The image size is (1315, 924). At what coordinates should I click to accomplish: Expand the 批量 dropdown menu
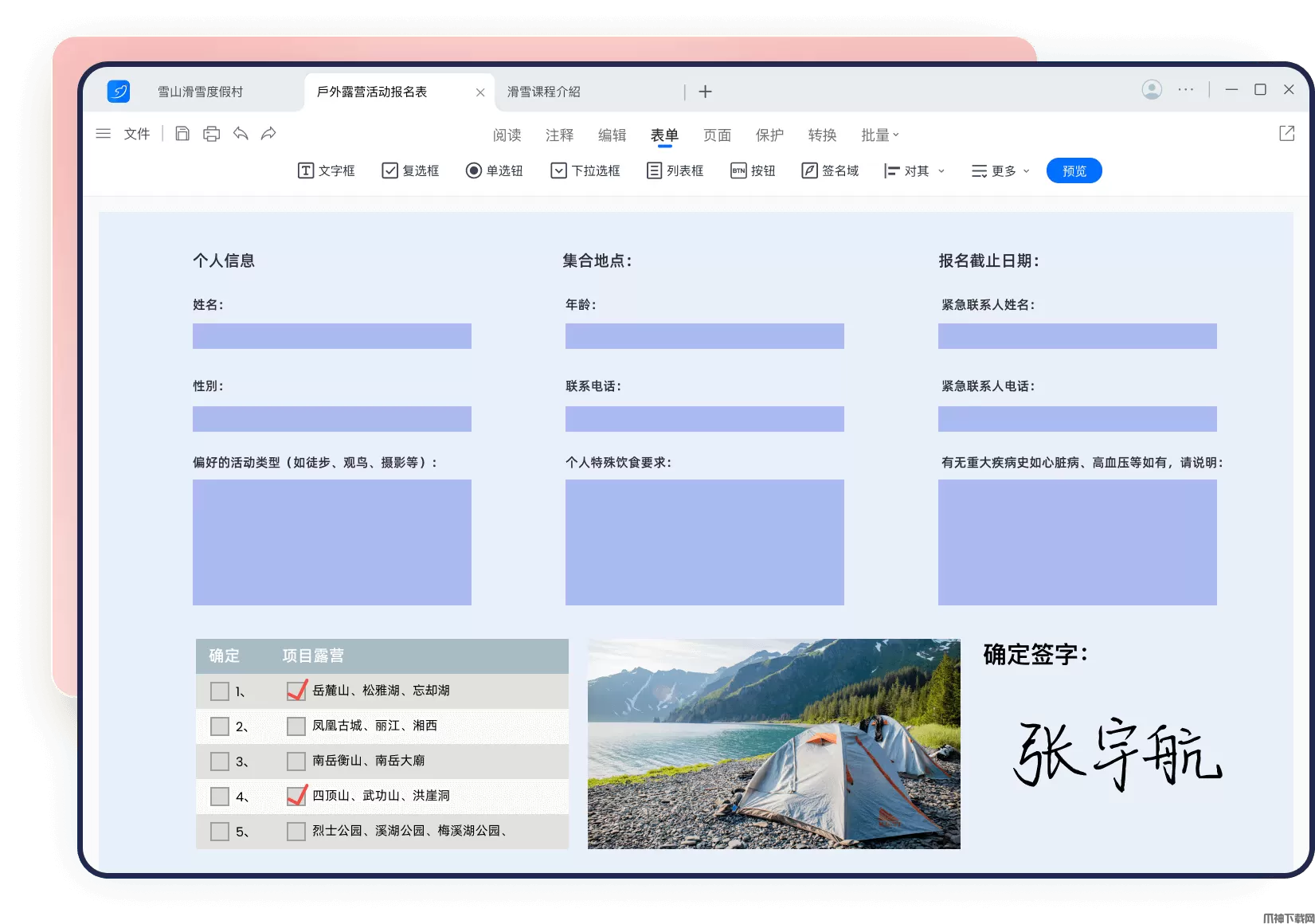(x=880, y=135)
